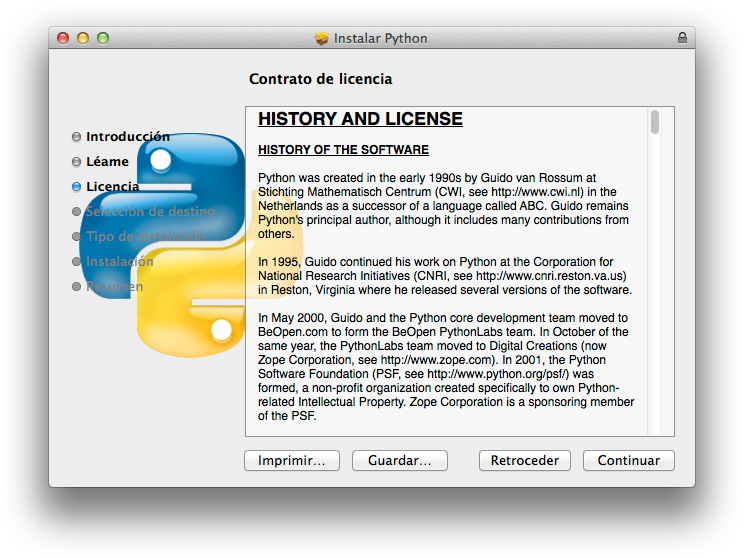Click the Resumen step label
Image resolution: width=744 pixels, height=558 pixels.
point(114,287)
